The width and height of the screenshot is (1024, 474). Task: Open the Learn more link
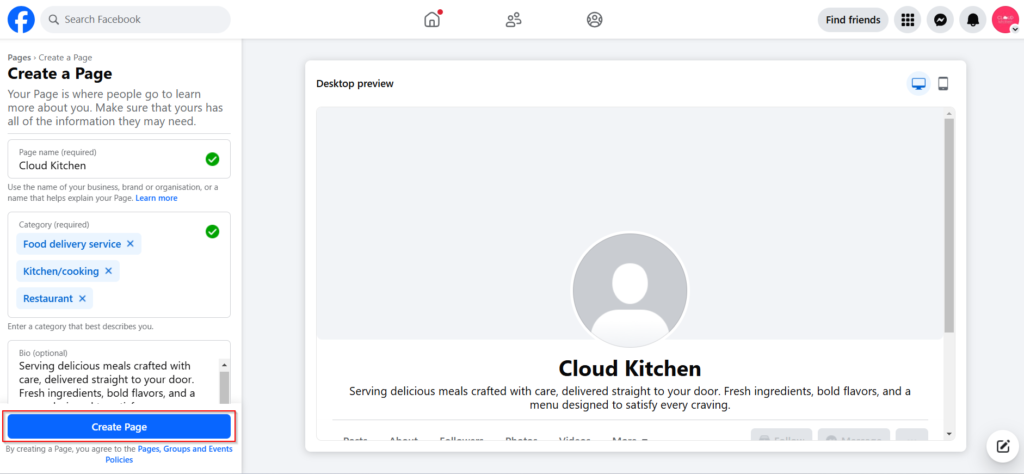coord(156,198)
